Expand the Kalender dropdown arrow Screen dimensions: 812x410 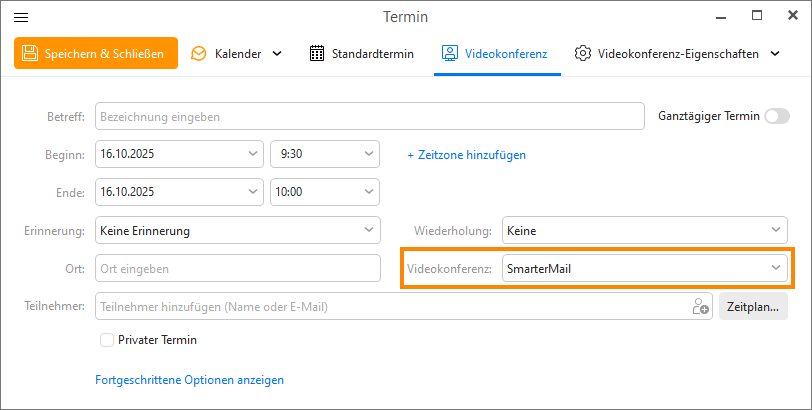277,53
